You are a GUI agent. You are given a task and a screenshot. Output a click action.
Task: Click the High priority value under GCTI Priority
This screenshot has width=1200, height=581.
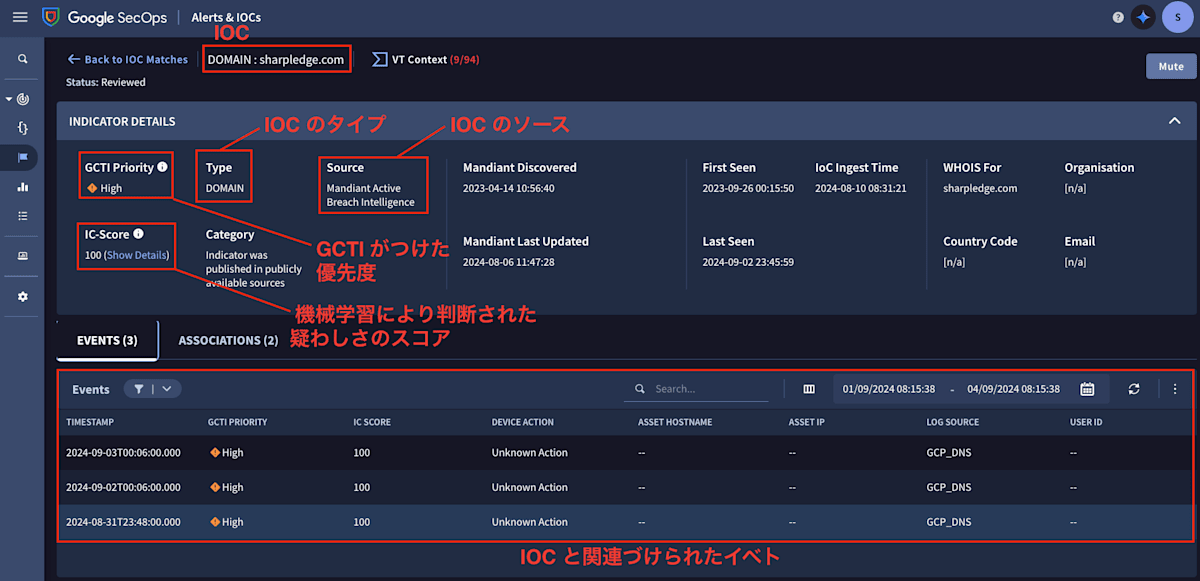point(104,188)
